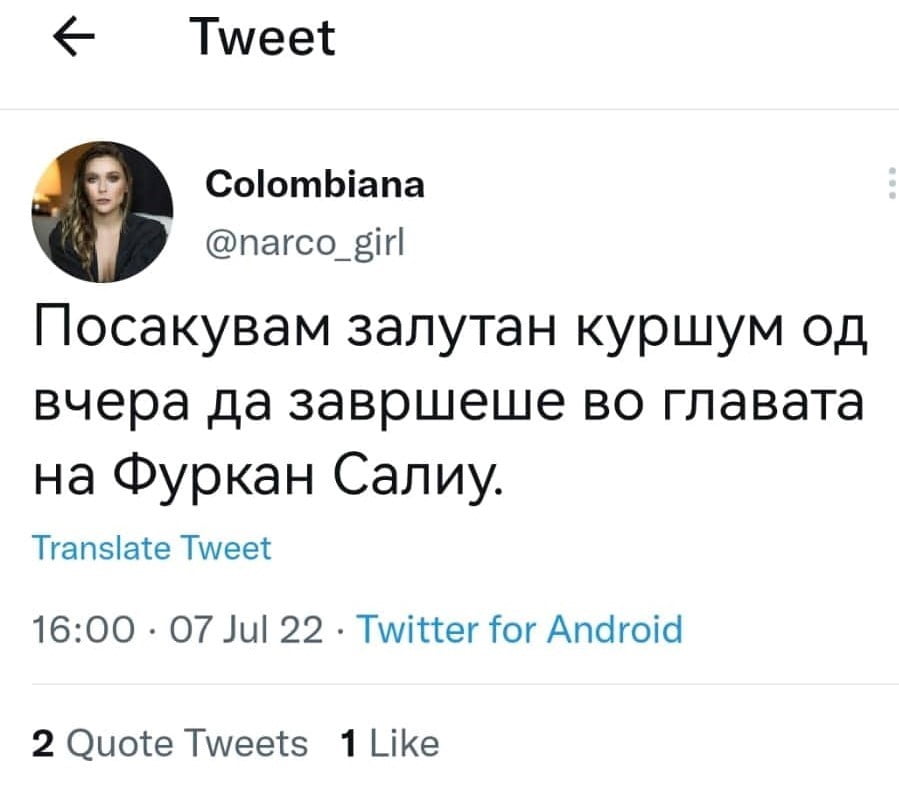899x791 pixels.
Task: Open Colombiana's profile picture
Action: [x=103, y=212]
